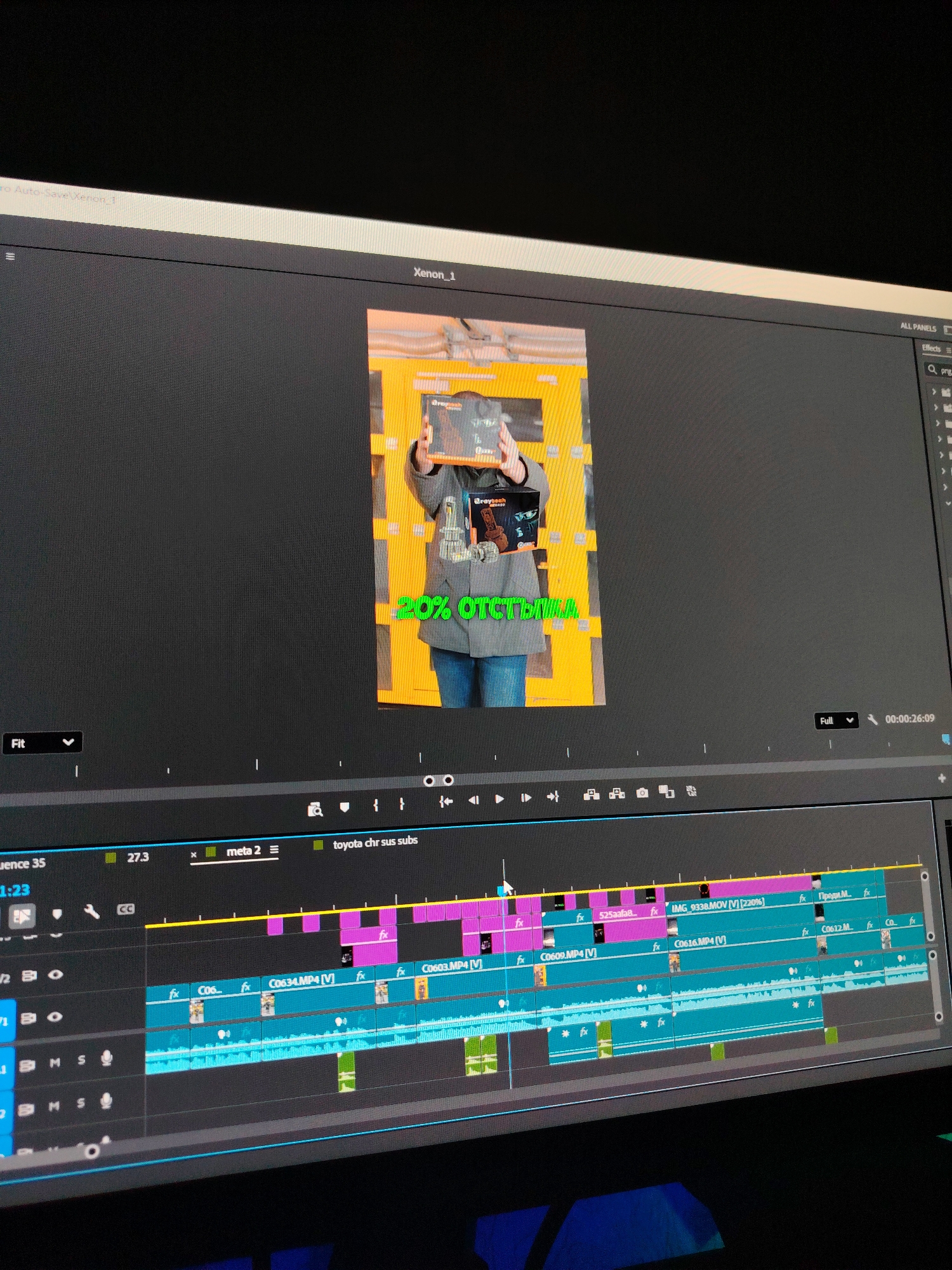This screenshot has width=952, height=1270.
Task: Click the Program Monitor timecode 00:00:26:09
Action: pos(909,718)
